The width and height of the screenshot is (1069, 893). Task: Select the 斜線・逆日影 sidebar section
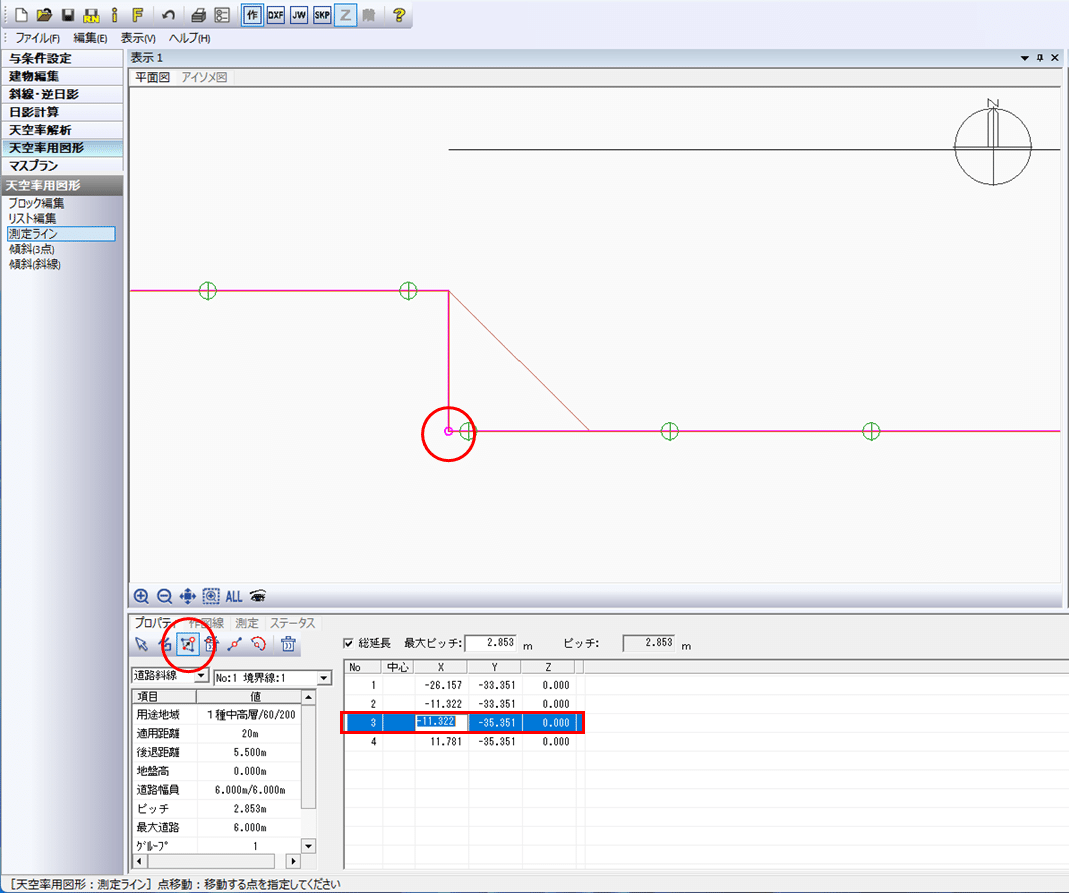click(62, 94)
